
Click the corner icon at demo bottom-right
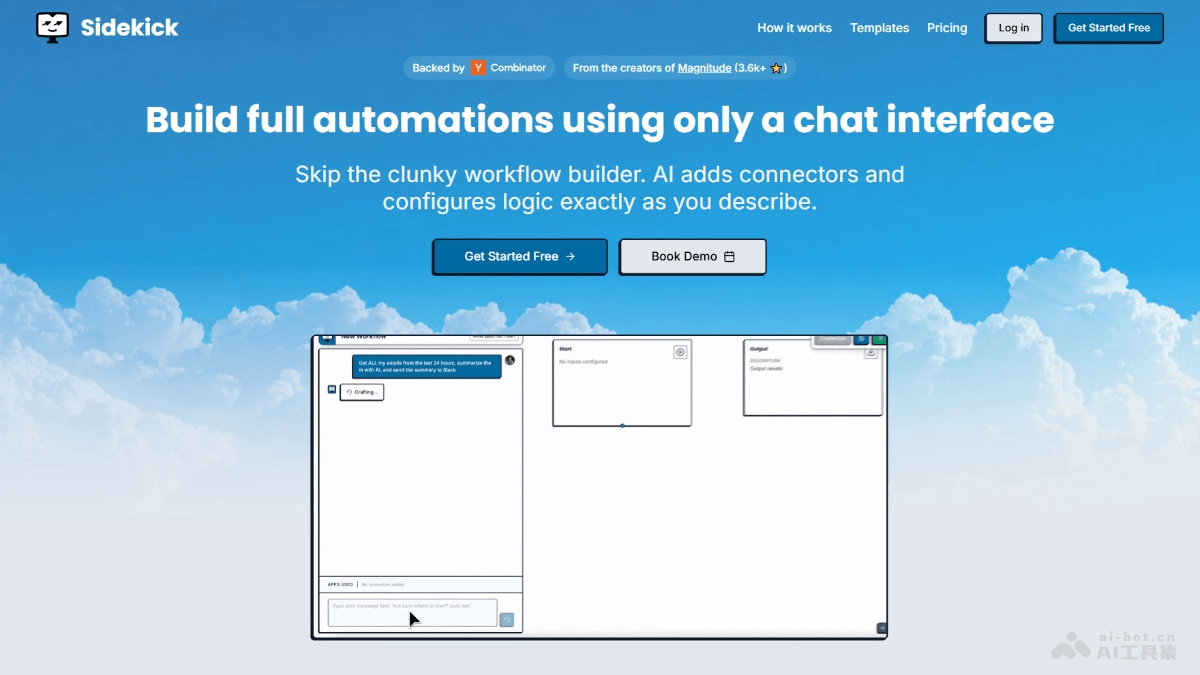tap(882, 628)
